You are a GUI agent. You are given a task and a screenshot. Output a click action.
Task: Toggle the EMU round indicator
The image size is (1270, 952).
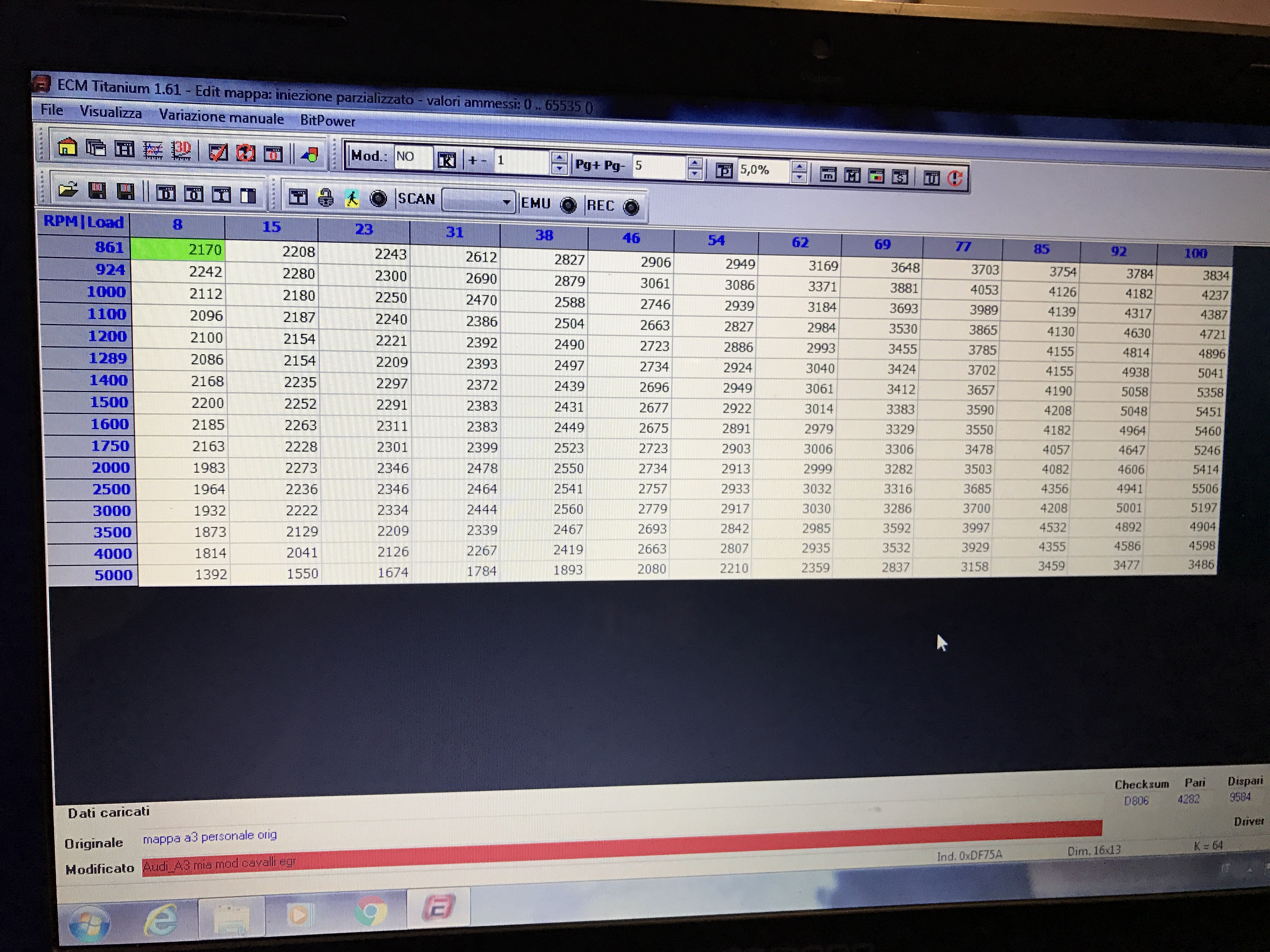[568, 205]
